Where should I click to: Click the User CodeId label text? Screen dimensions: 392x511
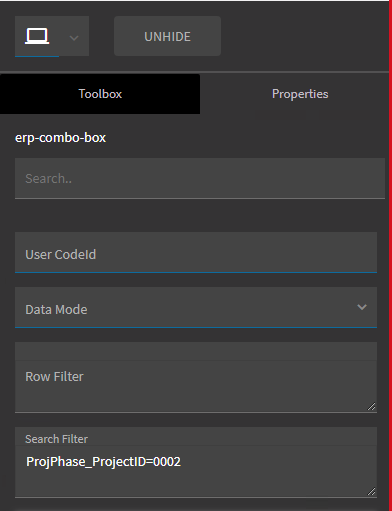point(61,254)
